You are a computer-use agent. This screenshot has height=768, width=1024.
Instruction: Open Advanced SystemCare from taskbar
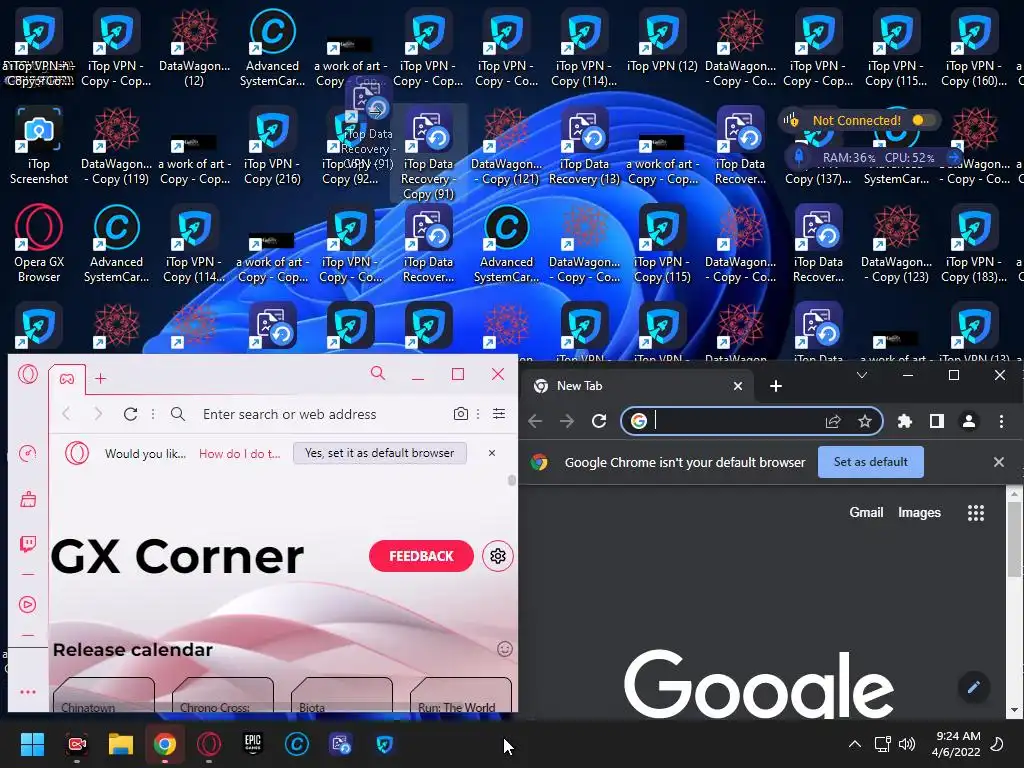point(297,744)
